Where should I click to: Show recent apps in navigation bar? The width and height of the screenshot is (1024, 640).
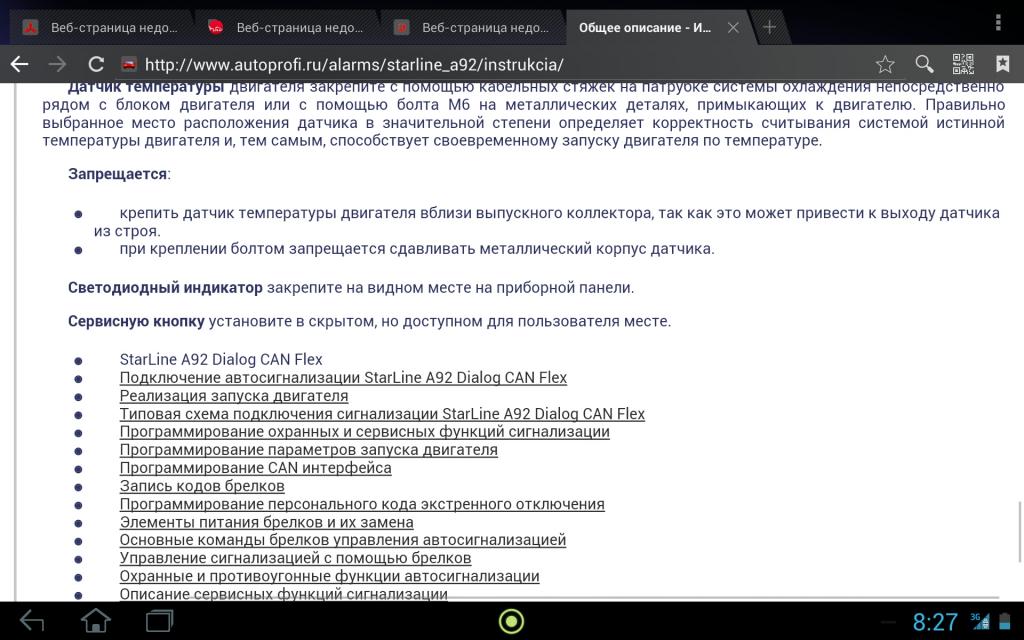pos(159,621)
